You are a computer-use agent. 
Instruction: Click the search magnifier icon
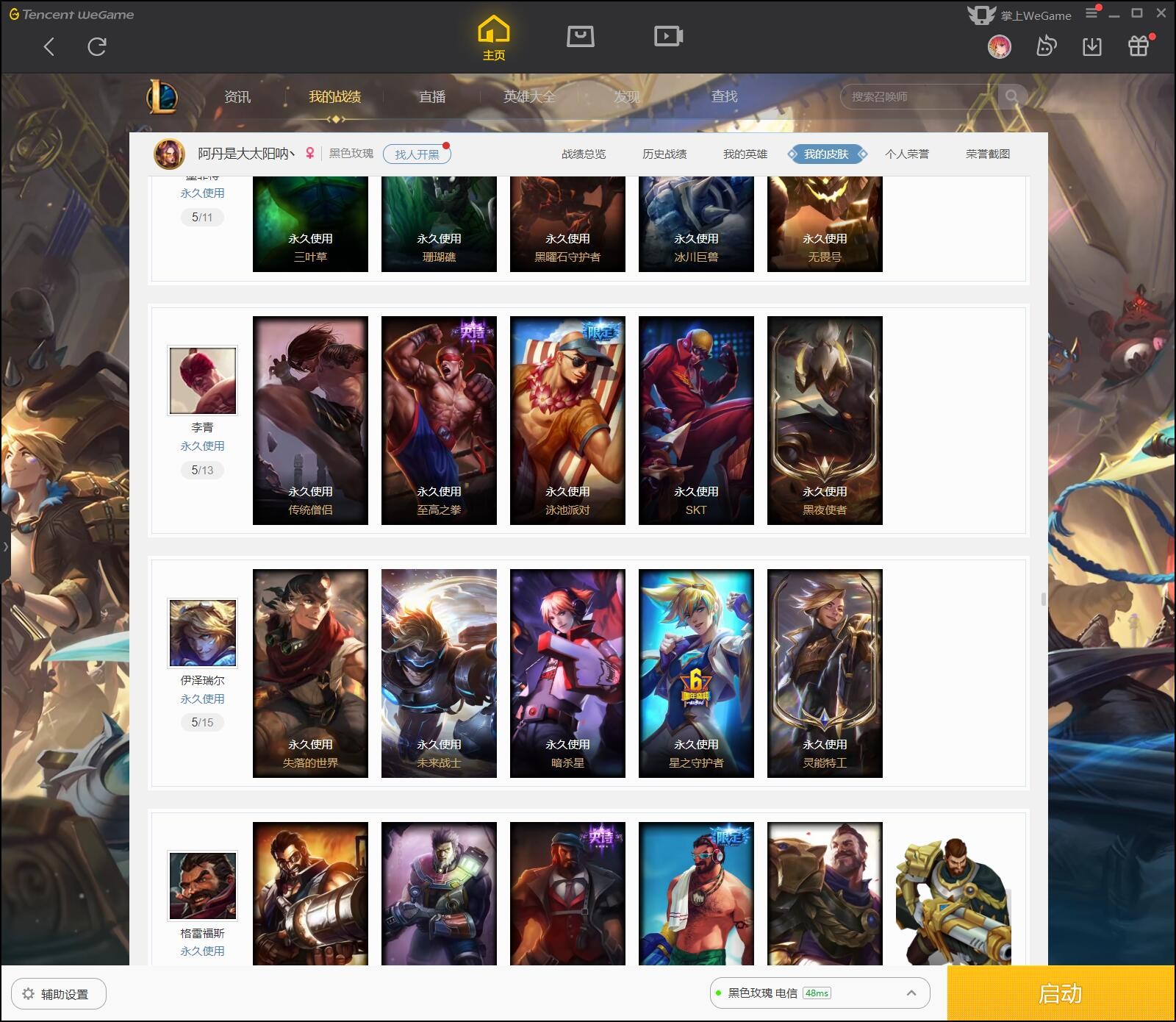pyautogui.click(x=1011, y=96)
